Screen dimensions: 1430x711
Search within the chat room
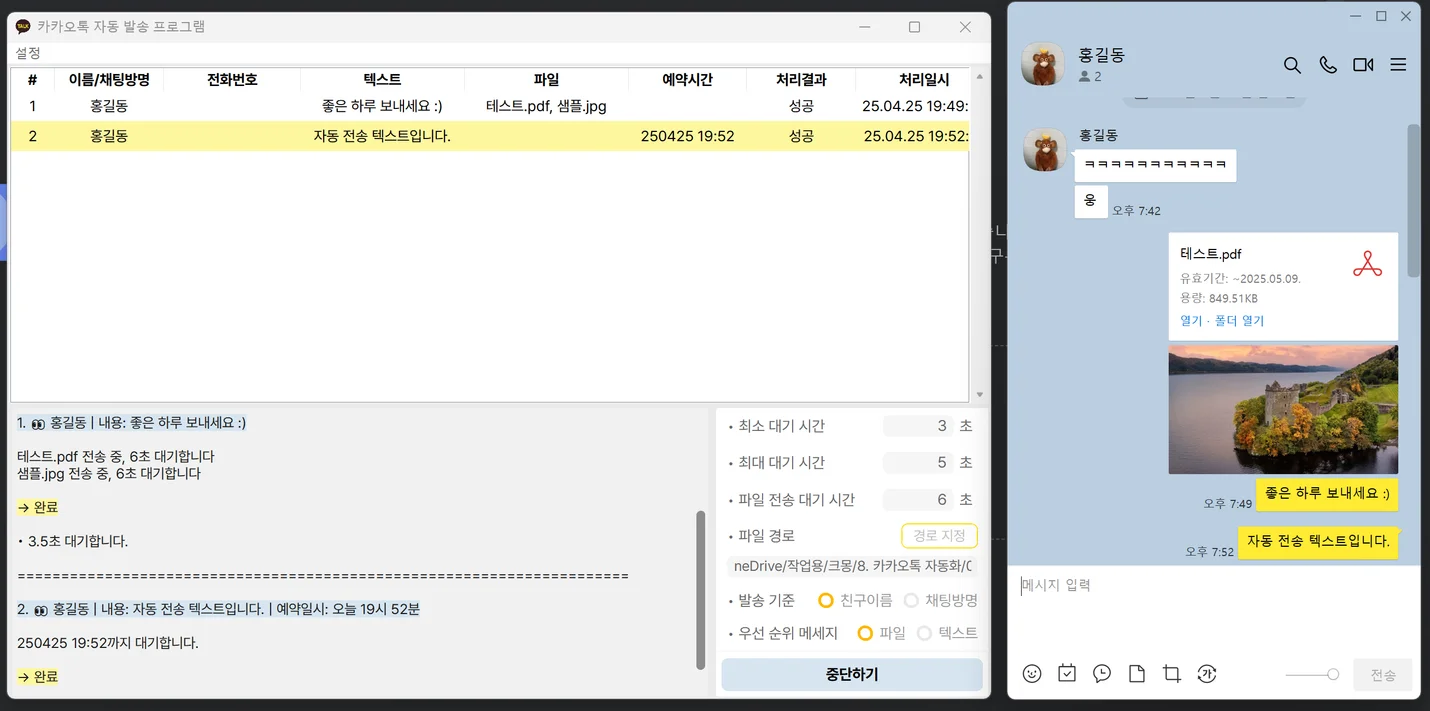coord(1292,65)
